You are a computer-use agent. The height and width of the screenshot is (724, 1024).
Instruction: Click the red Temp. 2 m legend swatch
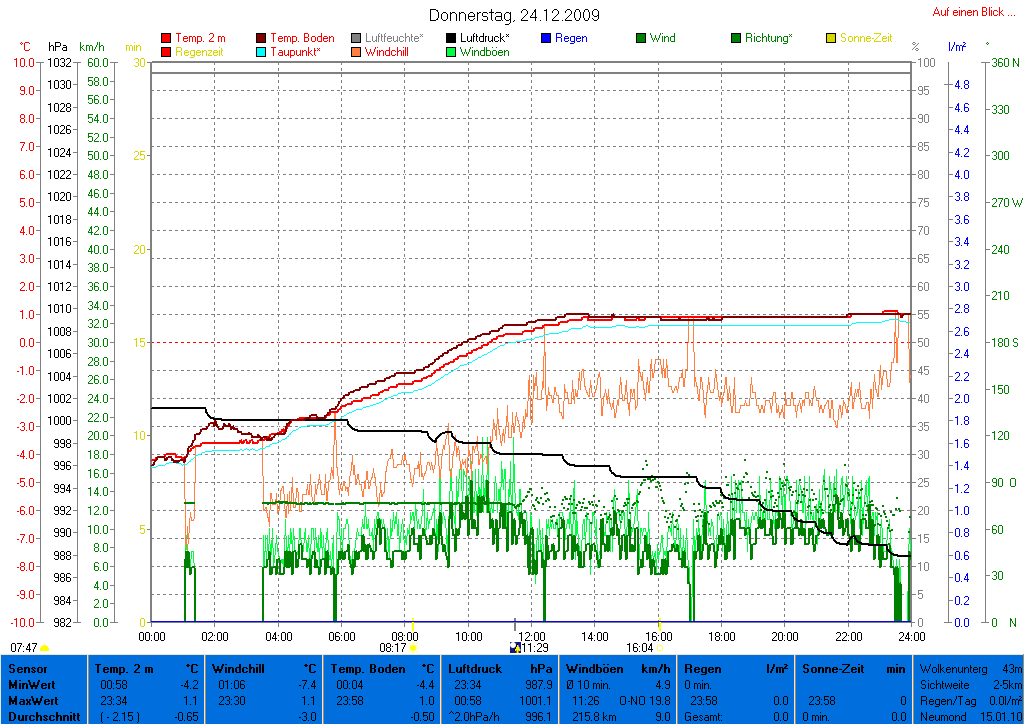166,39
